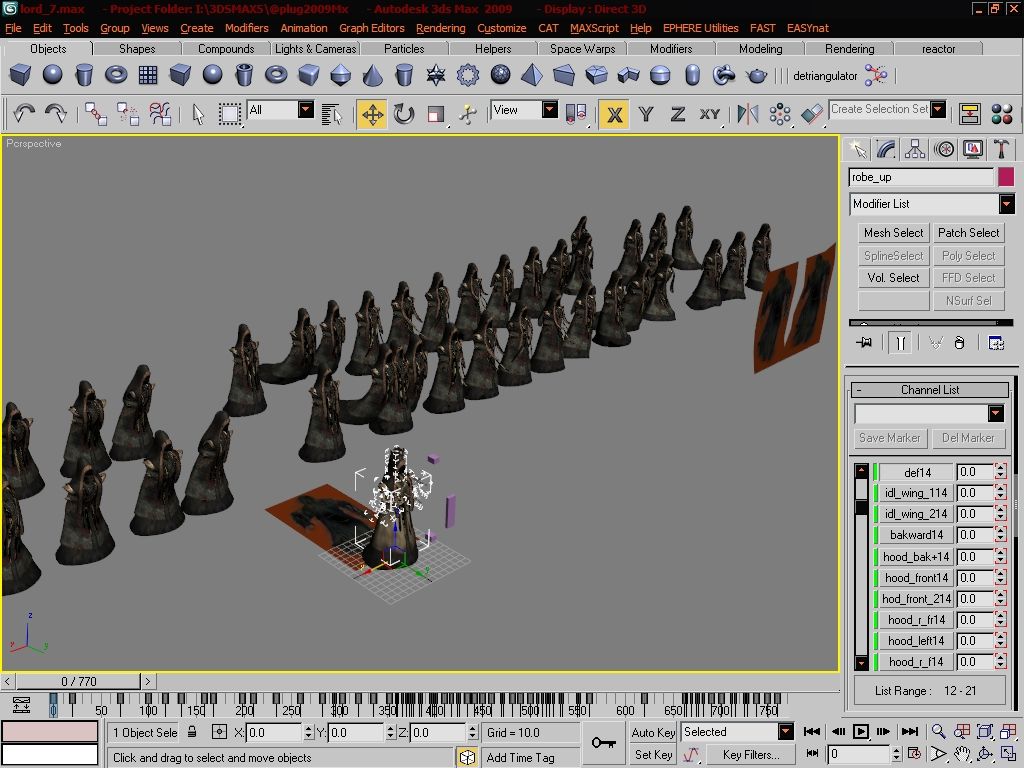Click the hood_front14 channel button
The image size is (1024, 768).
pyautogui.click(x=916, y=577)
